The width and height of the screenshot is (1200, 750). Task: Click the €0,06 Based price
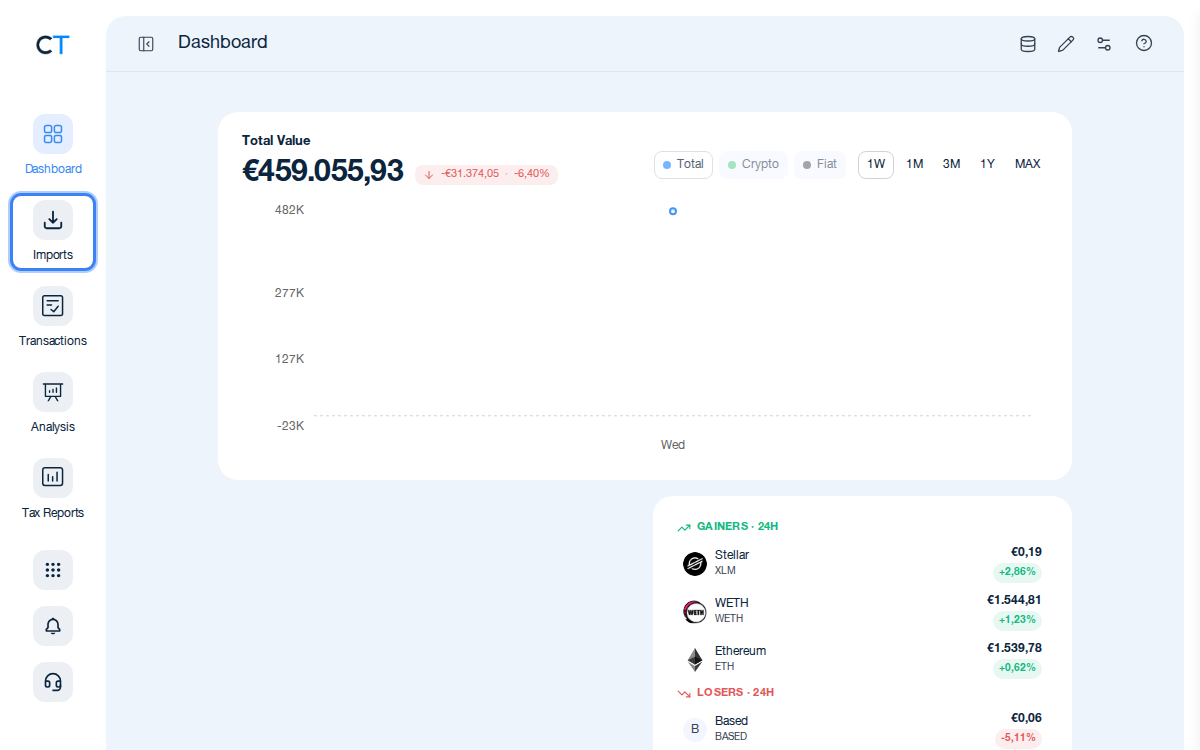(1026, 718)
